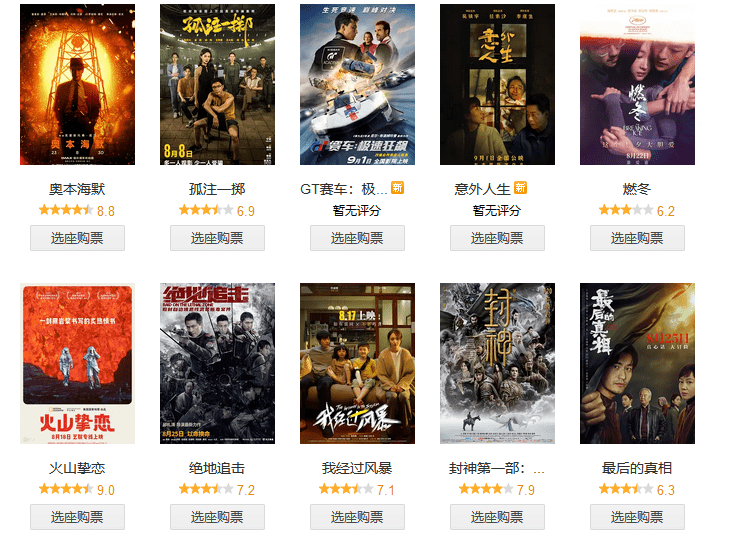The image size is (751, 536).
Task: Open the 封神第一部 title link
Action: coord(496,468)
